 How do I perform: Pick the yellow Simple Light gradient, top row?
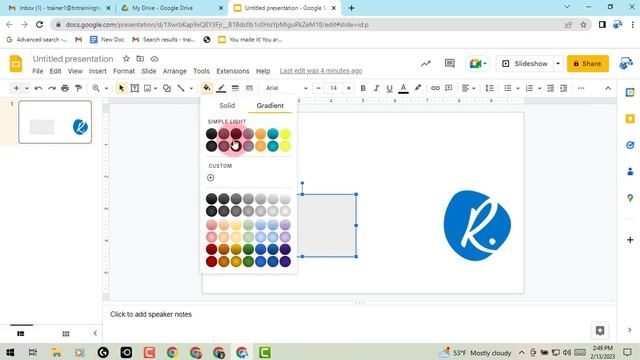[x=285, y=133]
